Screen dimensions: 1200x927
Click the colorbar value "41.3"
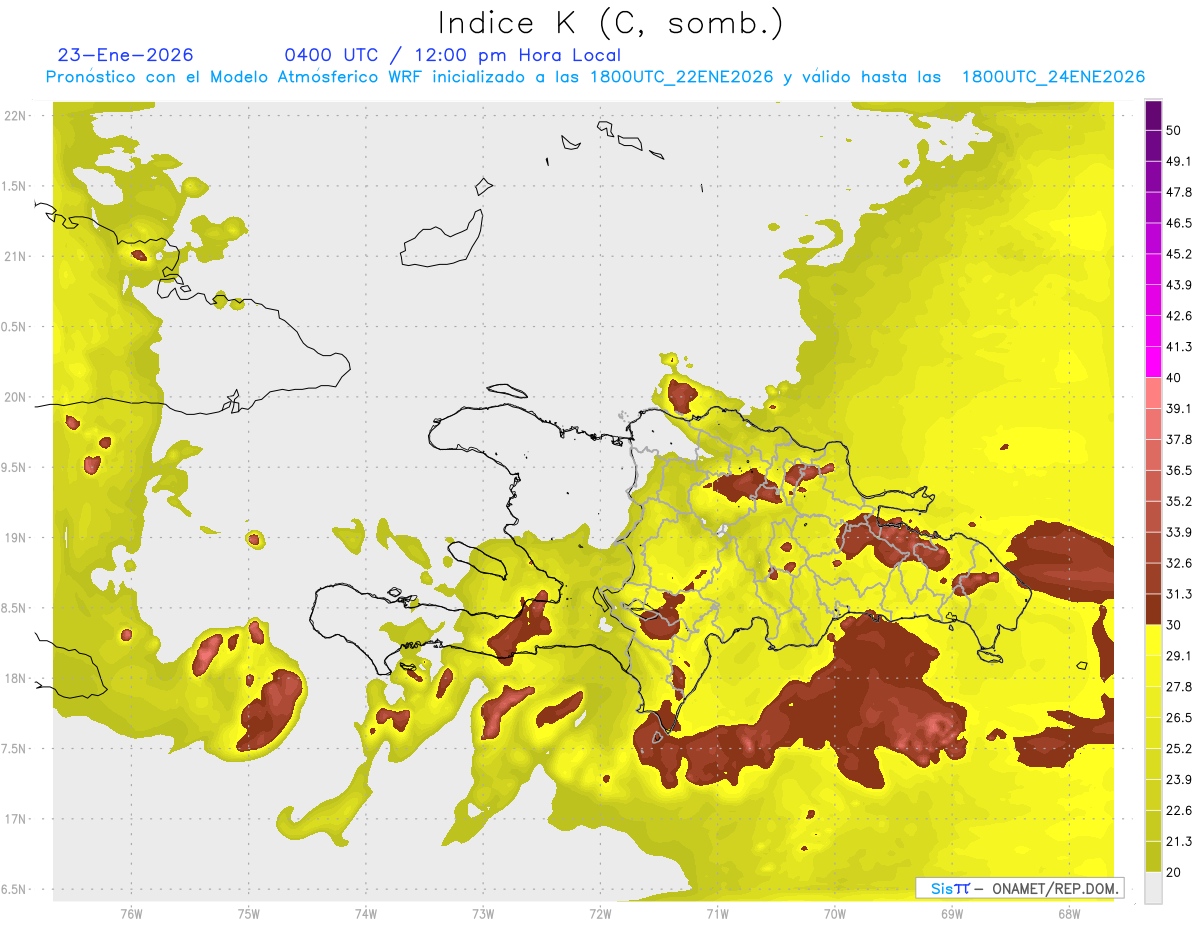[1179, 347]
